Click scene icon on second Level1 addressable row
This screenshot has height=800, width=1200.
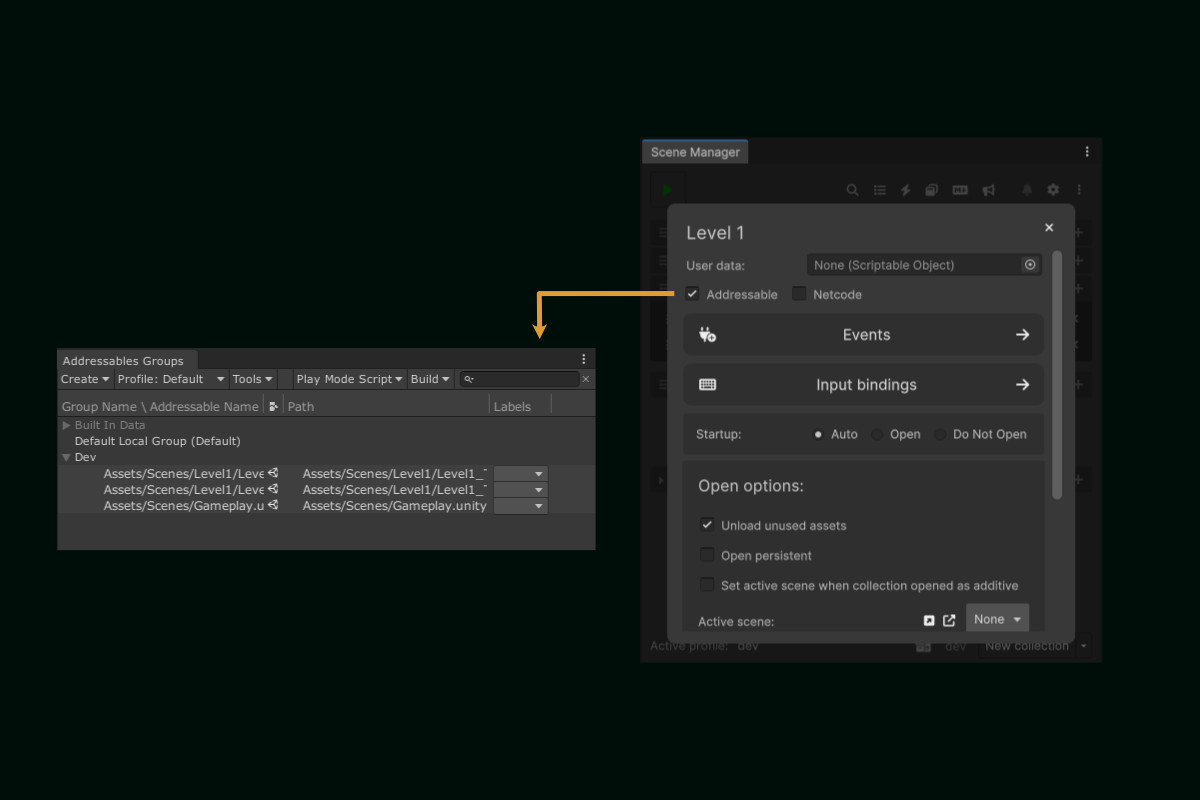[x=273, y=489]
